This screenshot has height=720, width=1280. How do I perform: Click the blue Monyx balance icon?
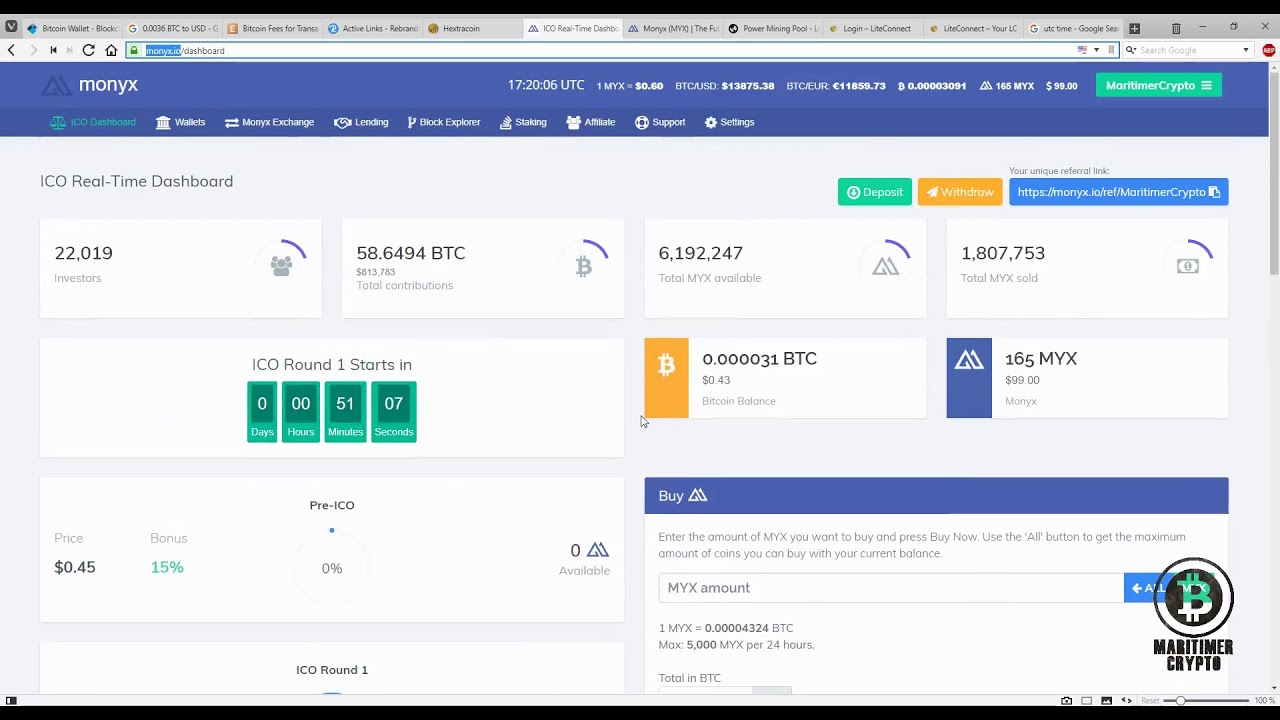click(969, 377)
